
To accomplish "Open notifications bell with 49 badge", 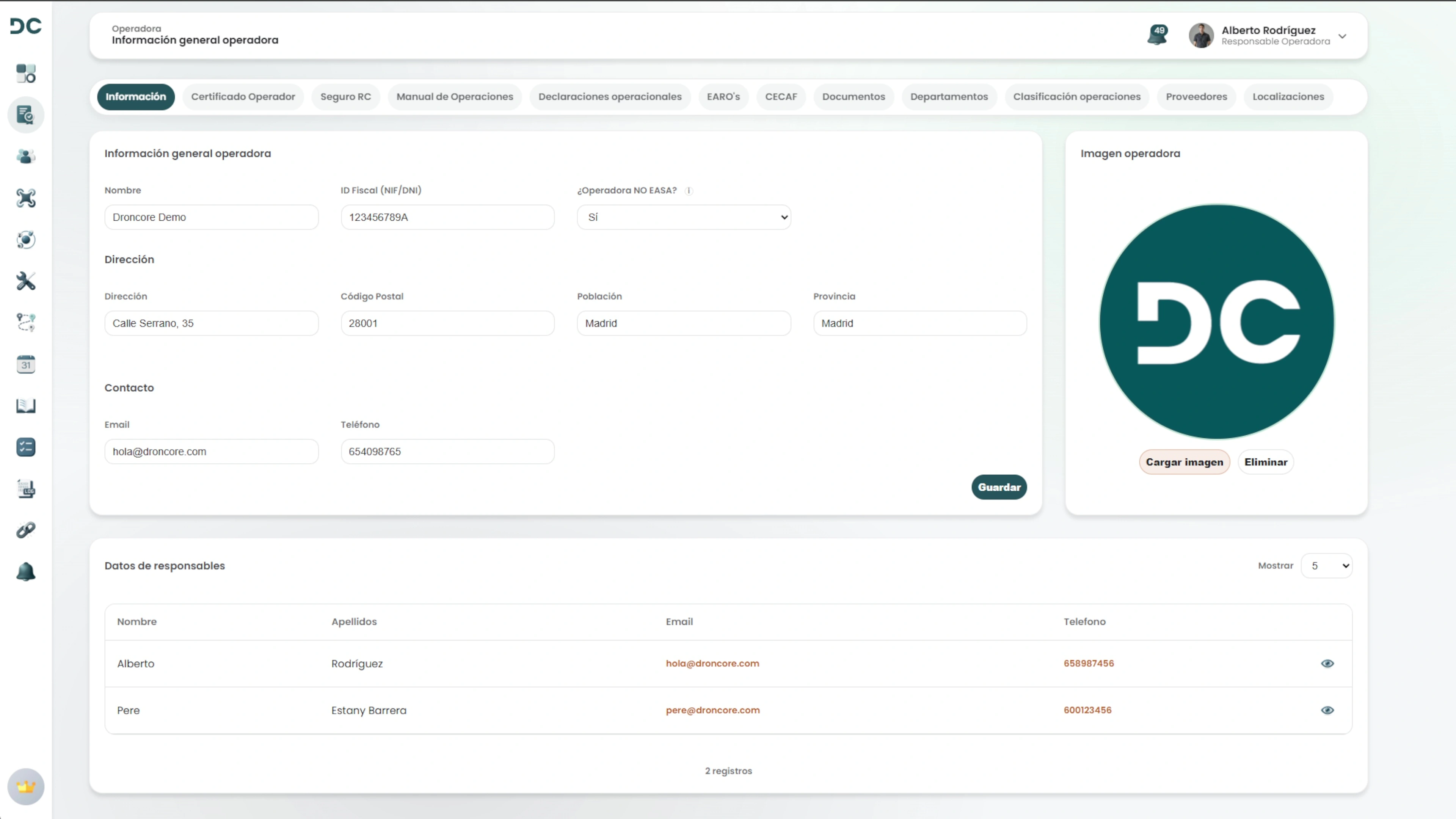I will pos(1158,35).
